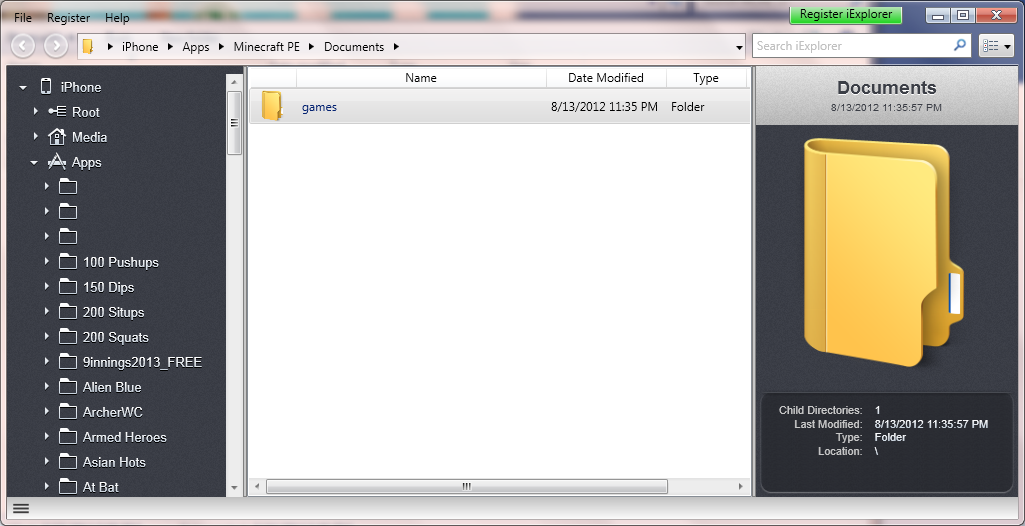Click the iPhone device icon
This screenshot has width=1025, height=526.
46,87
